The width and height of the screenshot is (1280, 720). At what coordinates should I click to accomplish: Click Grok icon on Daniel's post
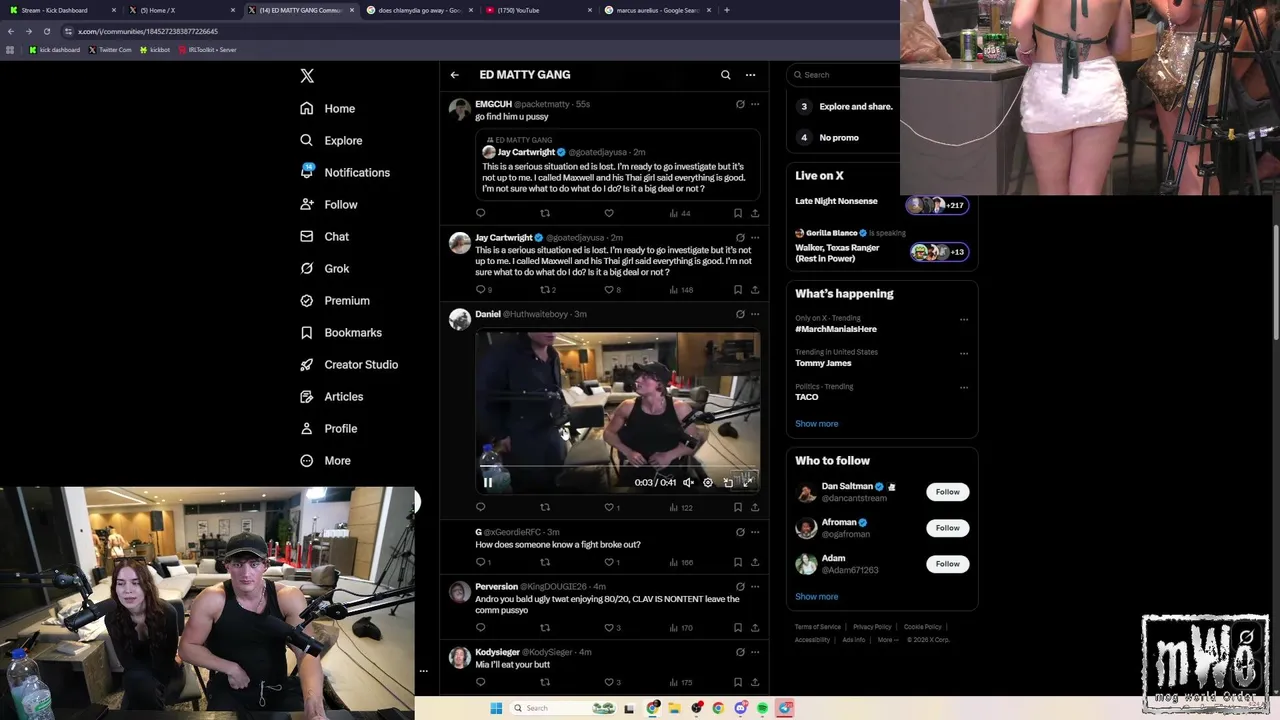coord(740,314)
